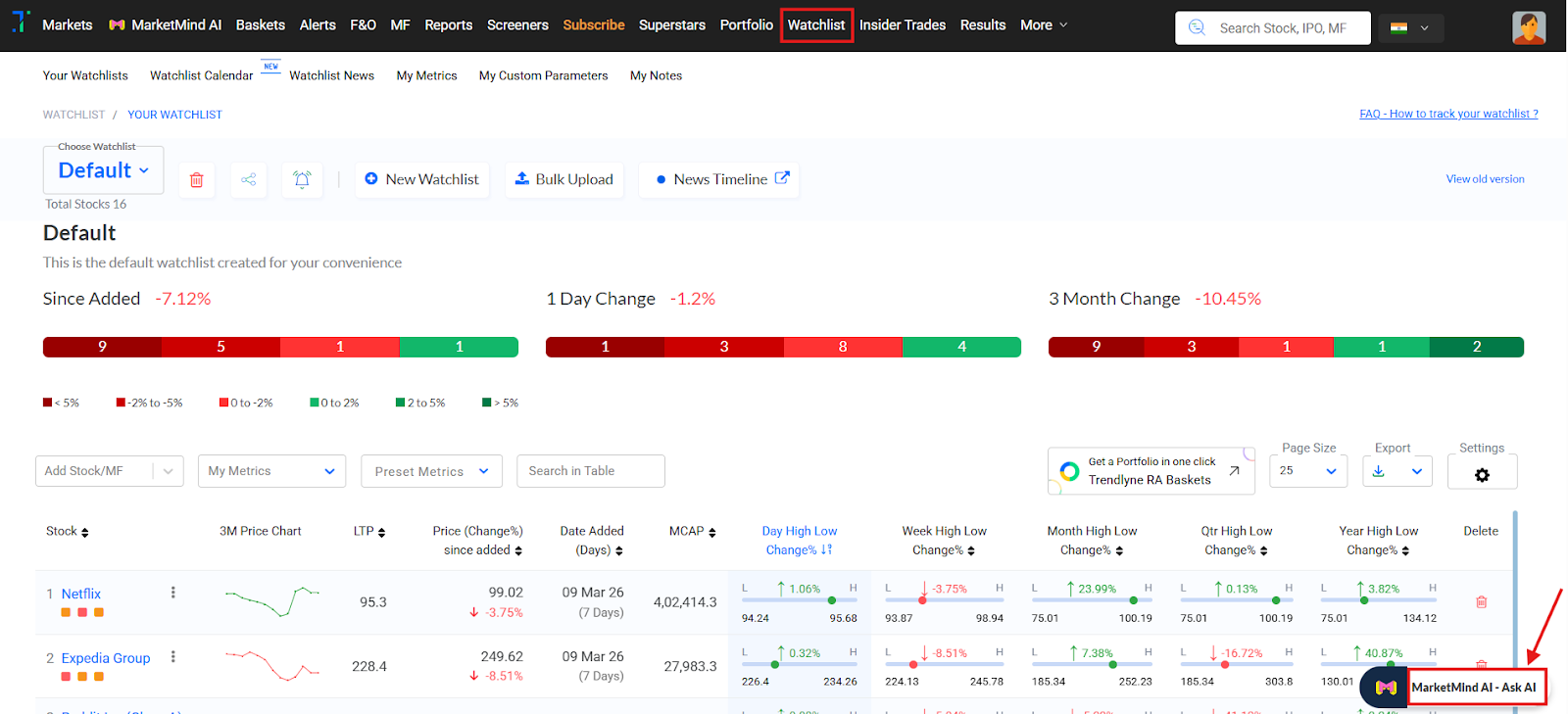
Task: Click the MarketMind AI chat bubble icon
Action: pos(1385,688)
